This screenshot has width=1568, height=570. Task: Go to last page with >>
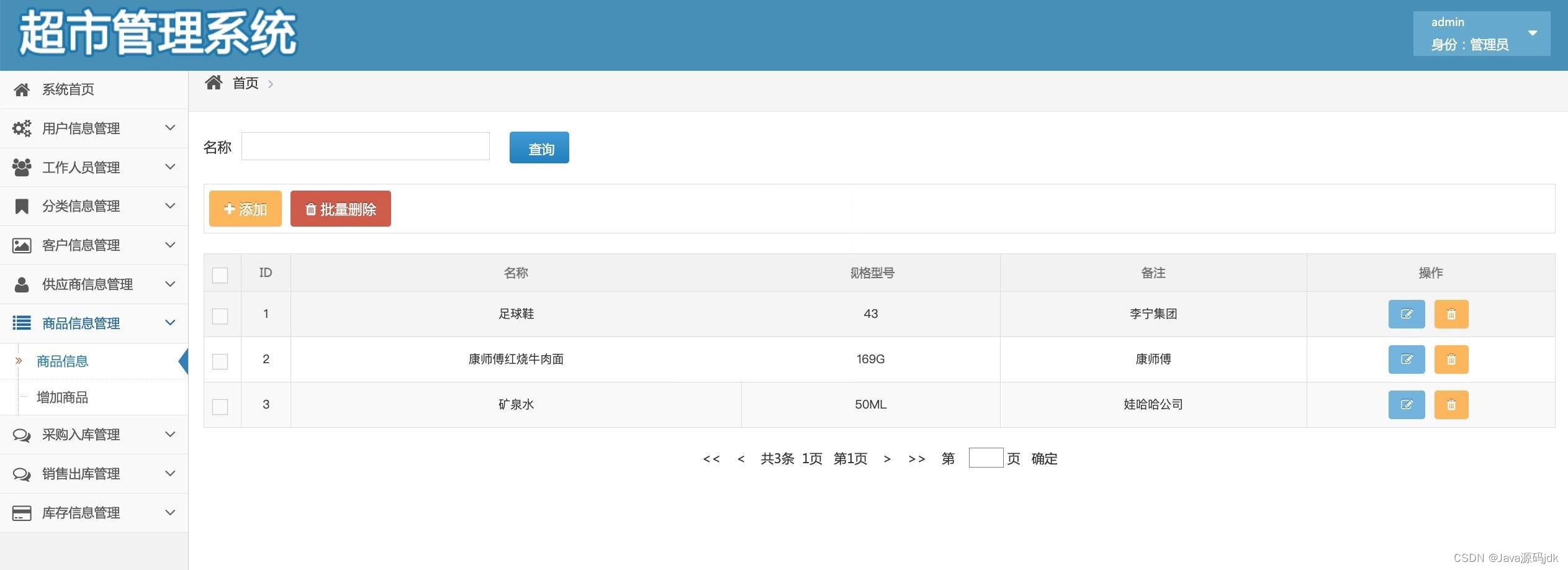pyautogui.click(x=917, y=459)
